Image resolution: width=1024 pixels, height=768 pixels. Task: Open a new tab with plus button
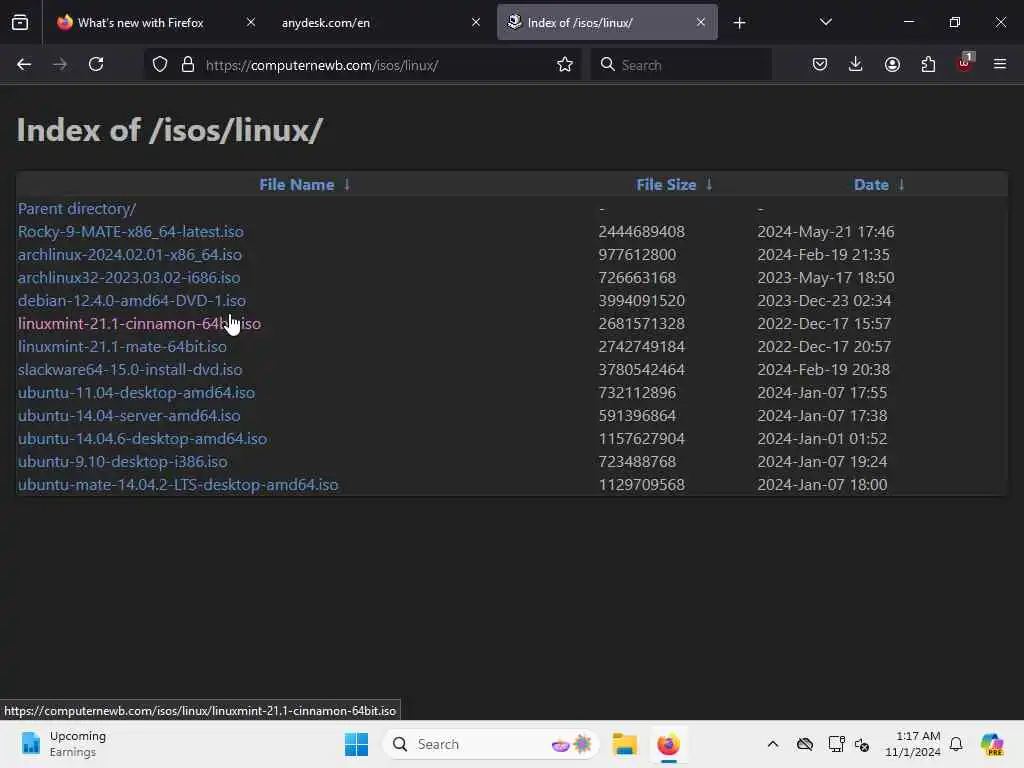[x=739, y=23]
